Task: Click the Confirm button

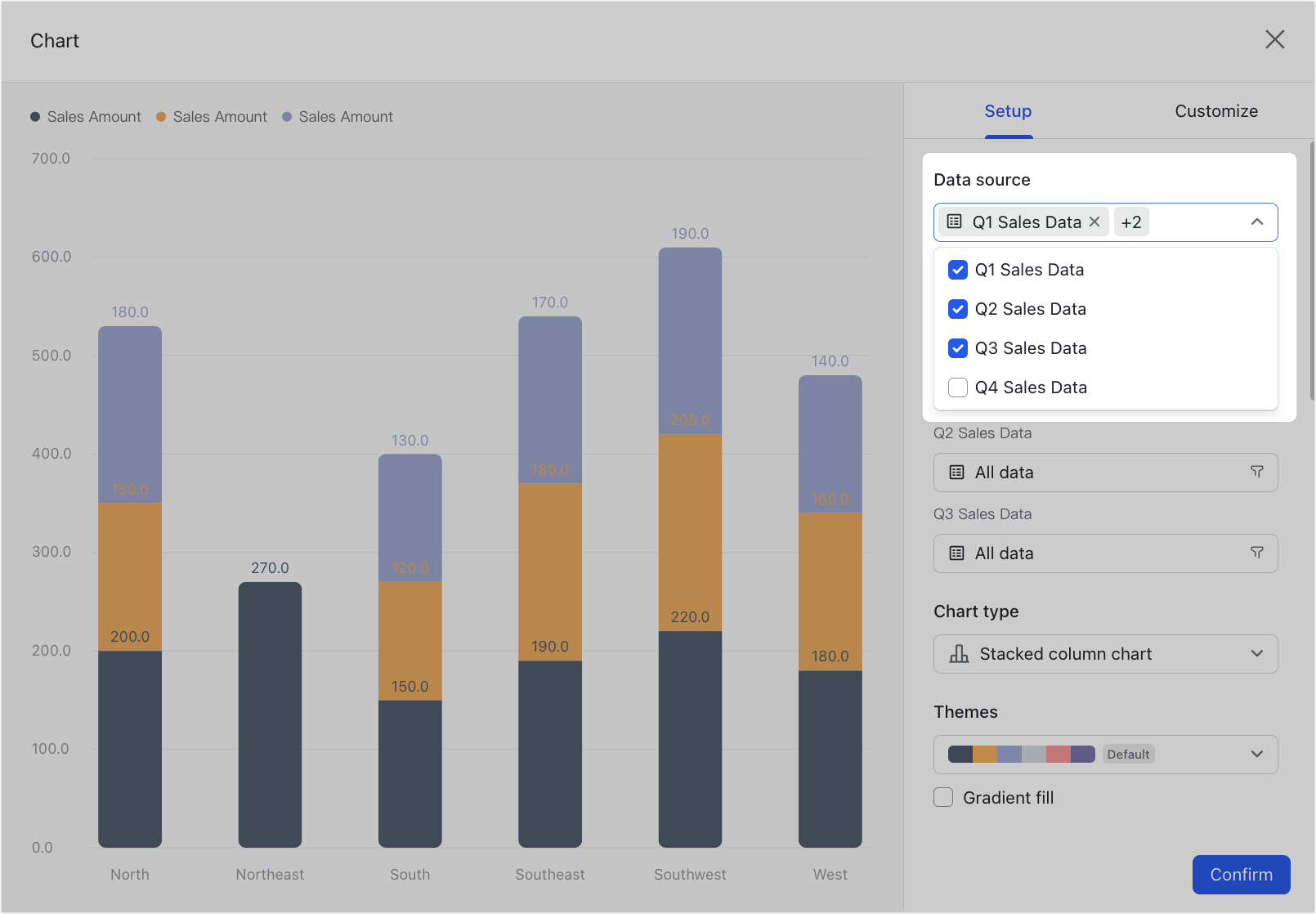Action: click(1241, 874)
